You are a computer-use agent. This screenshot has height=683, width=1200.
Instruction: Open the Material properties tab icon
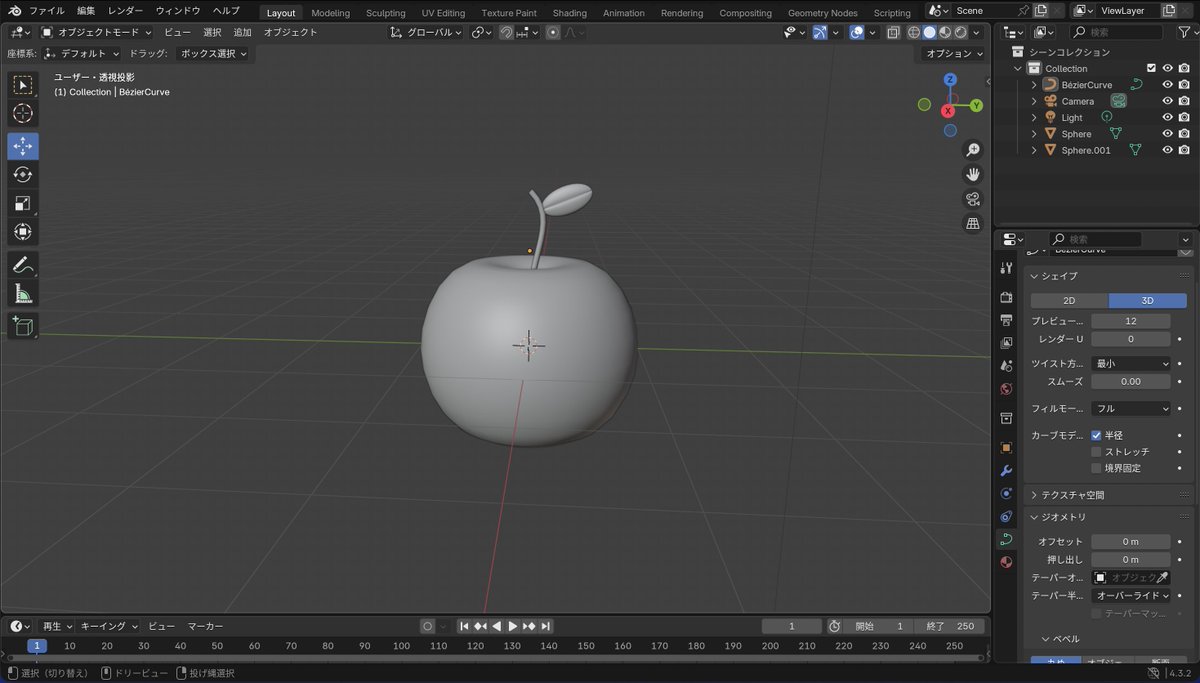click(1007, 562)
